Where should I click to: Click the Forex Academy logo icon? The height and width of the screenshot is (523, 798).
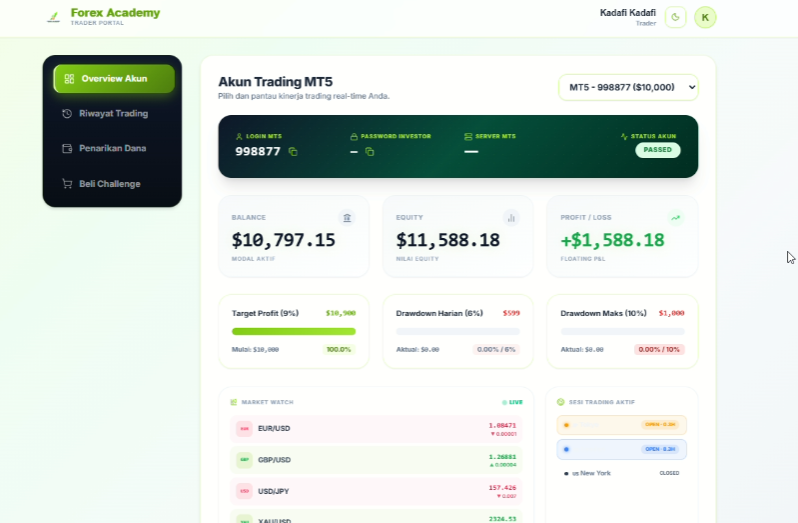[53, 17]
